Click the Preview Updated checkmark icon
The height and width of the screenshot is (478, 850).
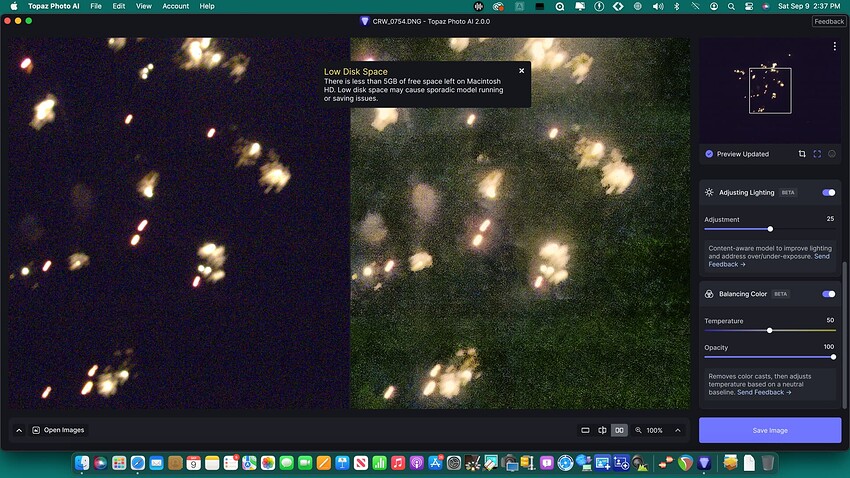click(x=709, y=154)
